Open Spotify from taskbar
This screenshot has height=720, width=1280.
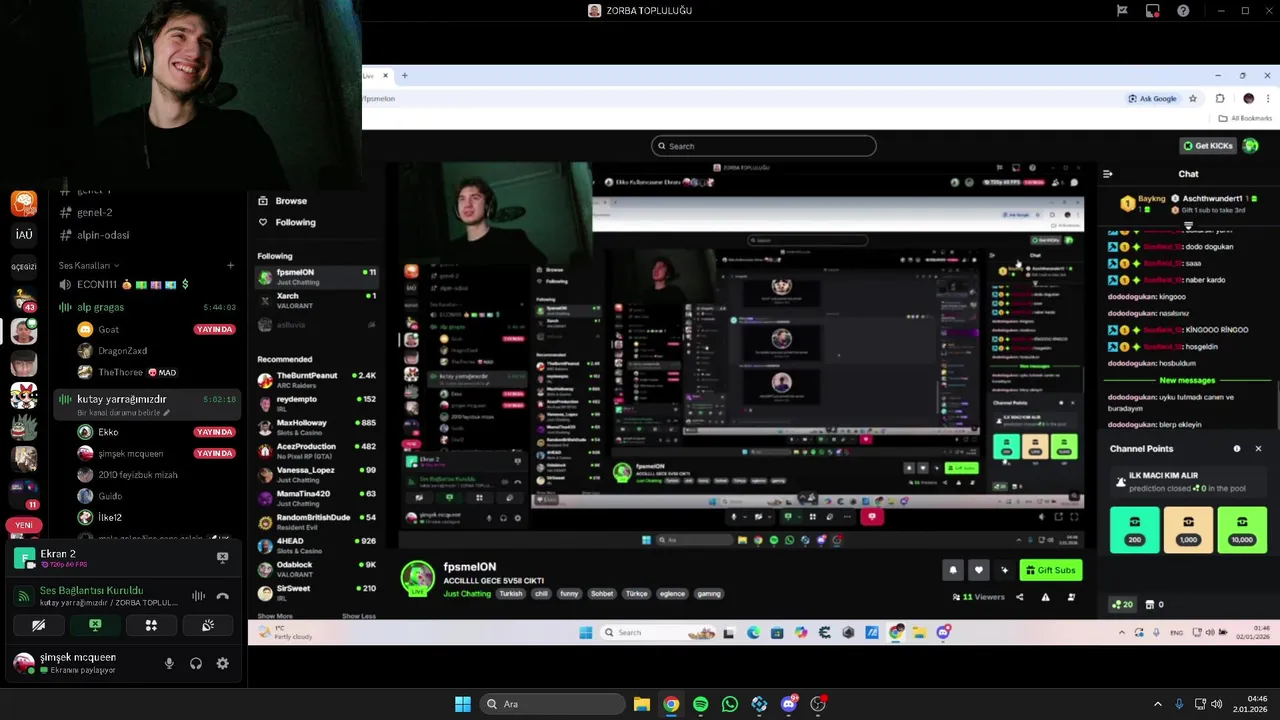coord(700,704)
